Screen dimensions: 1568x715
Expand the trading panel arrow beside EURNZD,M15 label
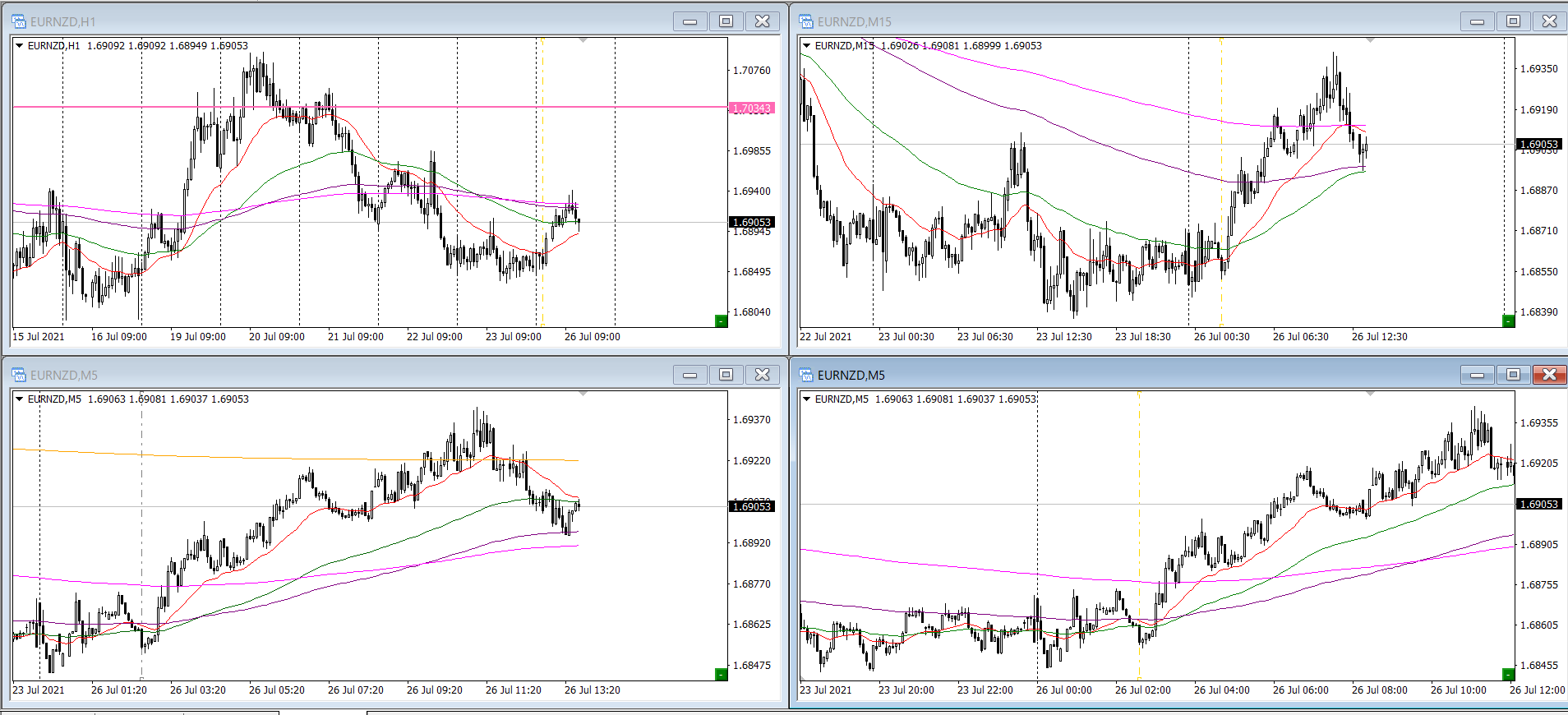coord(807,46)
